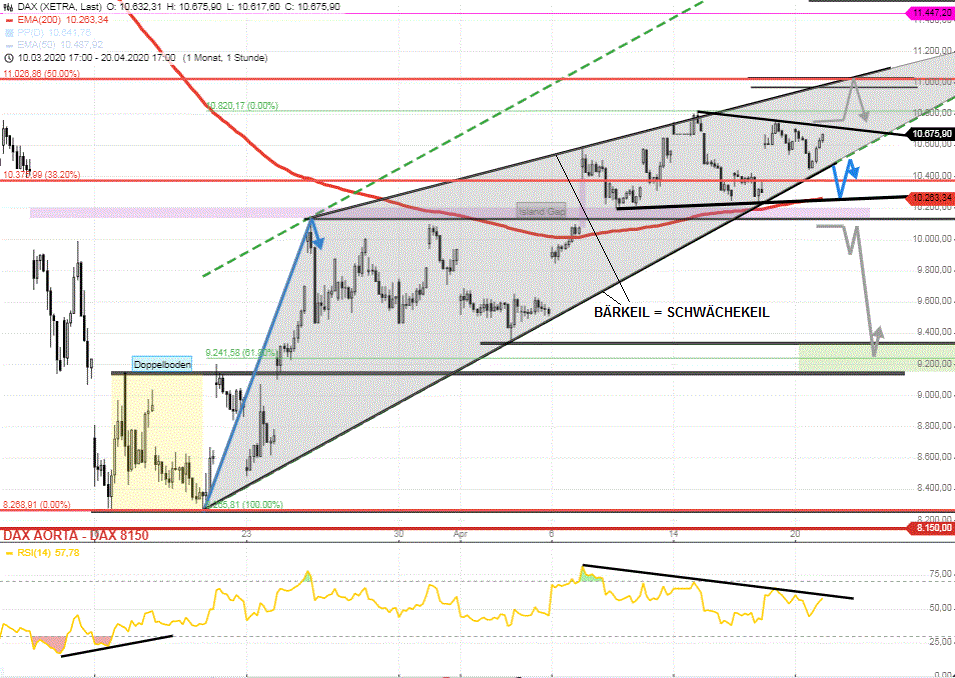
Task: Select the DAX (XETRA, Last) legend label
Action: [x=59, y=7]
